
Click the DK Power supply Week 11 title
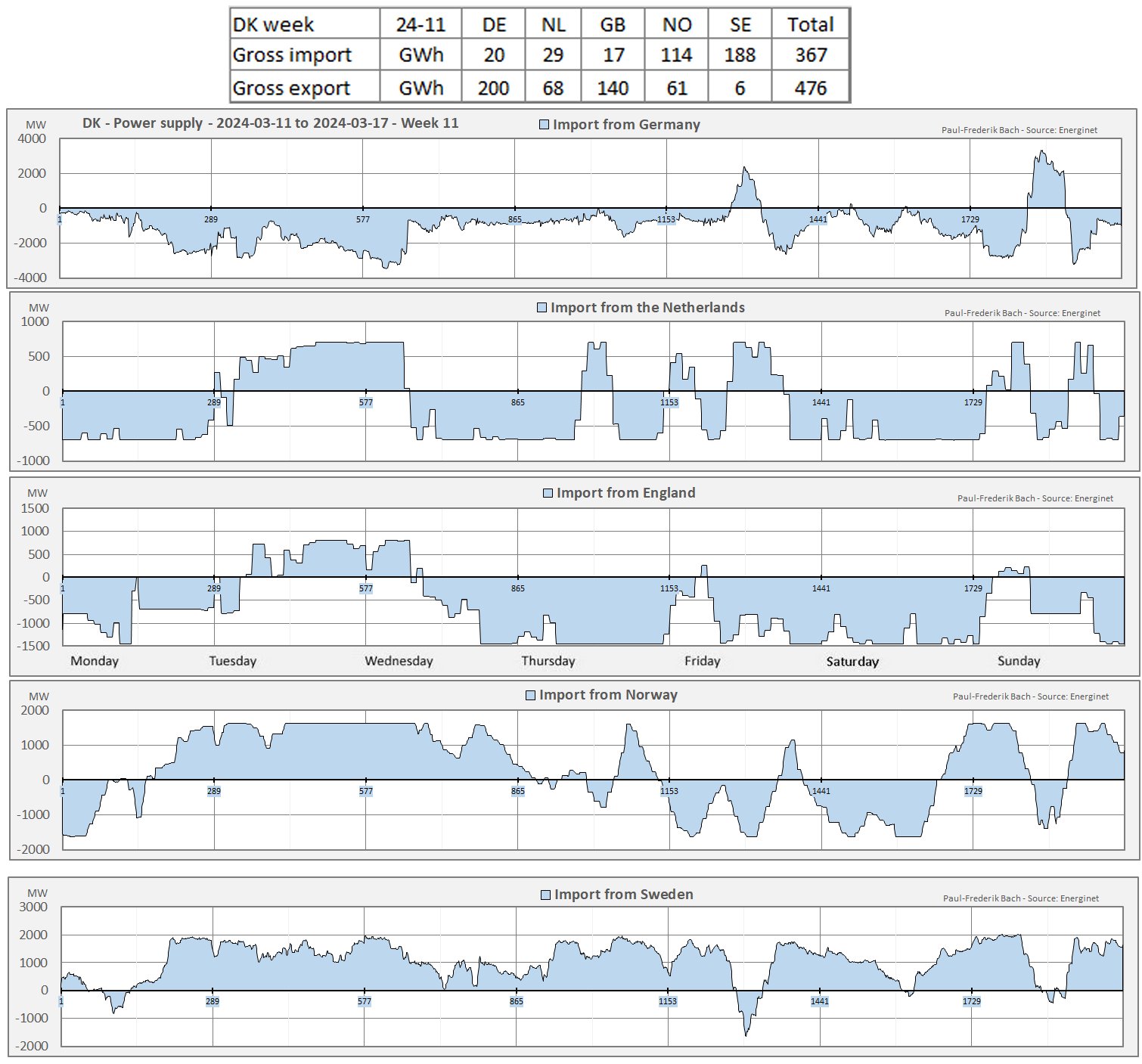pos(270,123)
